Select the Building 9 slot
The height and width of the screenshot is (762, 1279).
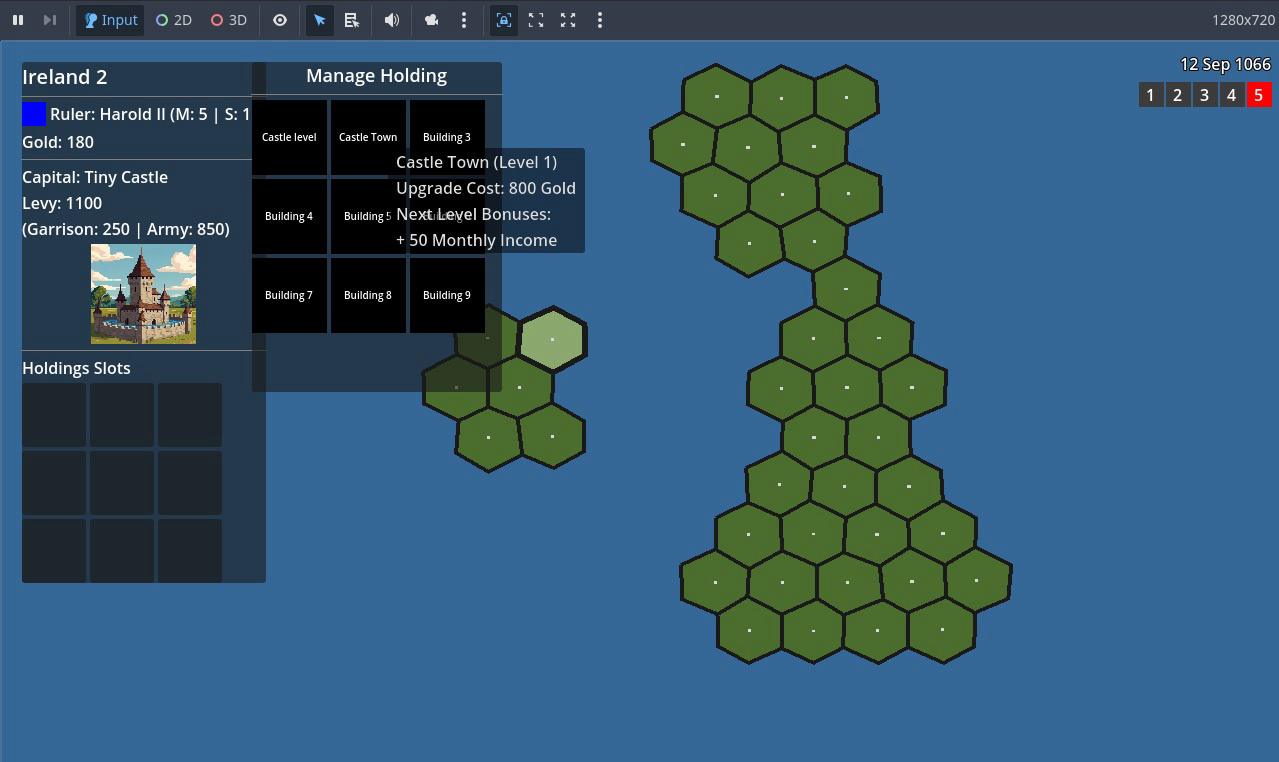pos(447,295)
